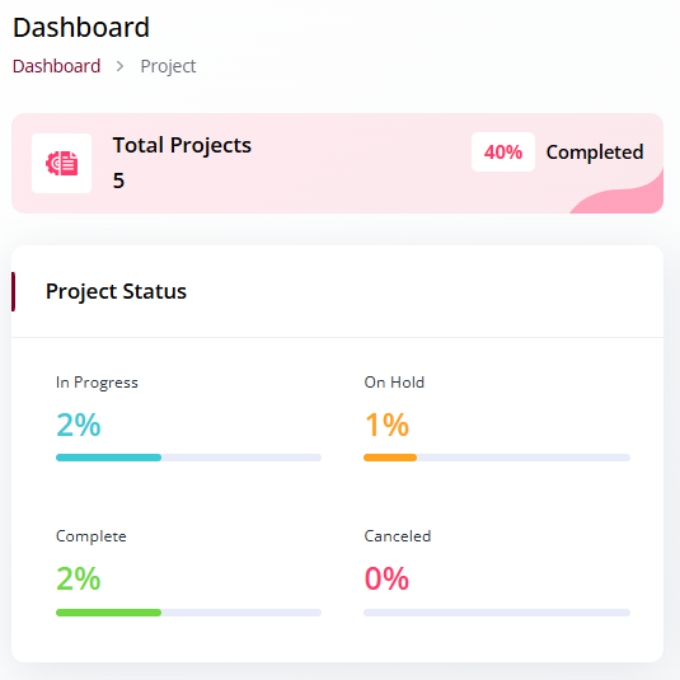This screenshot has height=680, width=680.
Task: Click the Complete green progress bar
Action: [x=189, y=612]
